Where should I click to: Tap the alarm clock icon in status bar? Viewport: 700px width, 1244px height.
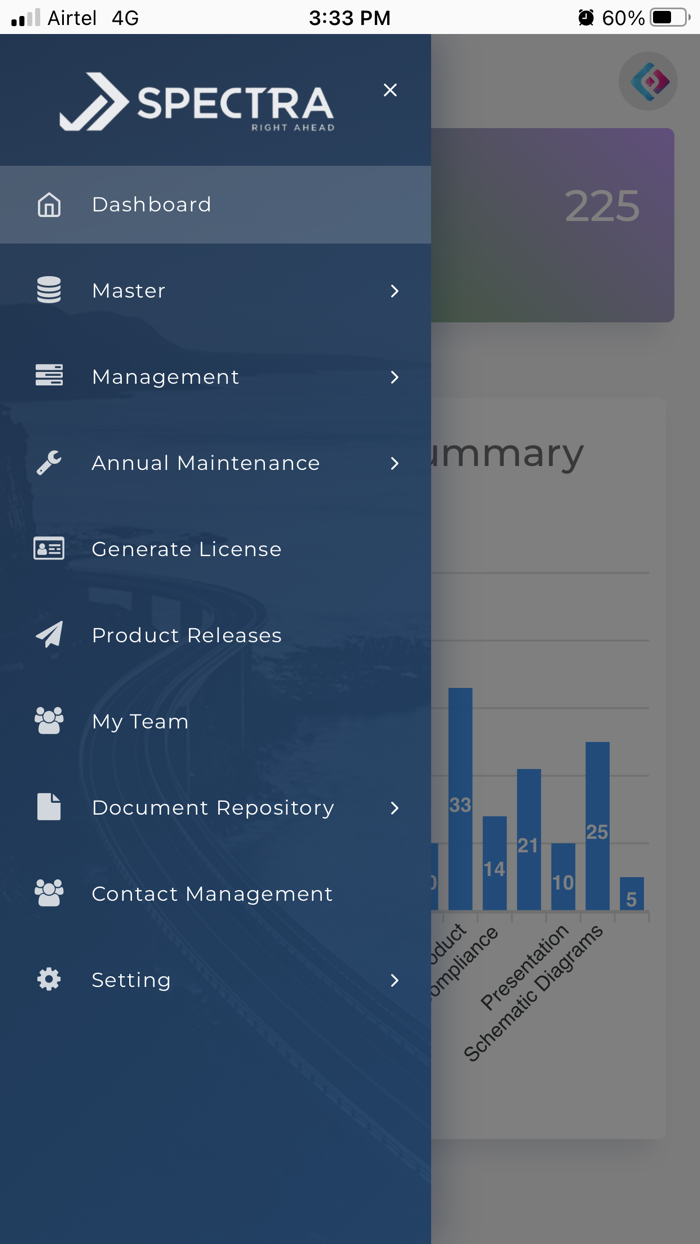586,18
